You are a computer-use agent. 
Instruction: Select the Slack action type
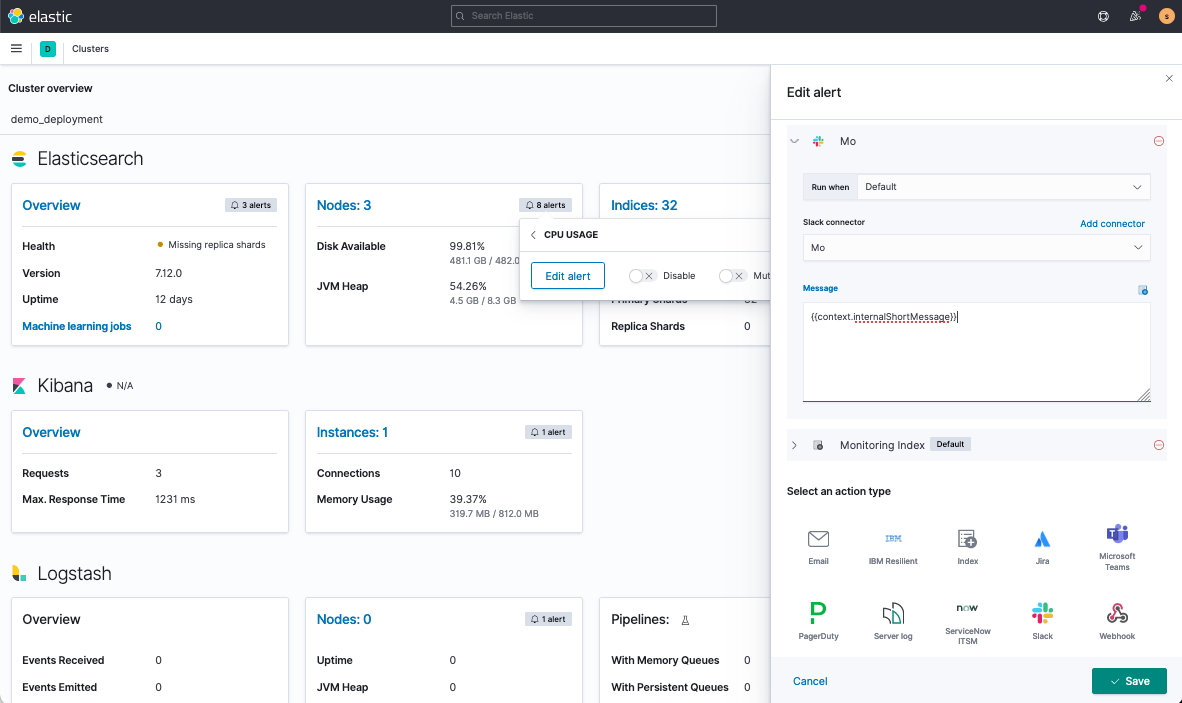coord(1042,622)
